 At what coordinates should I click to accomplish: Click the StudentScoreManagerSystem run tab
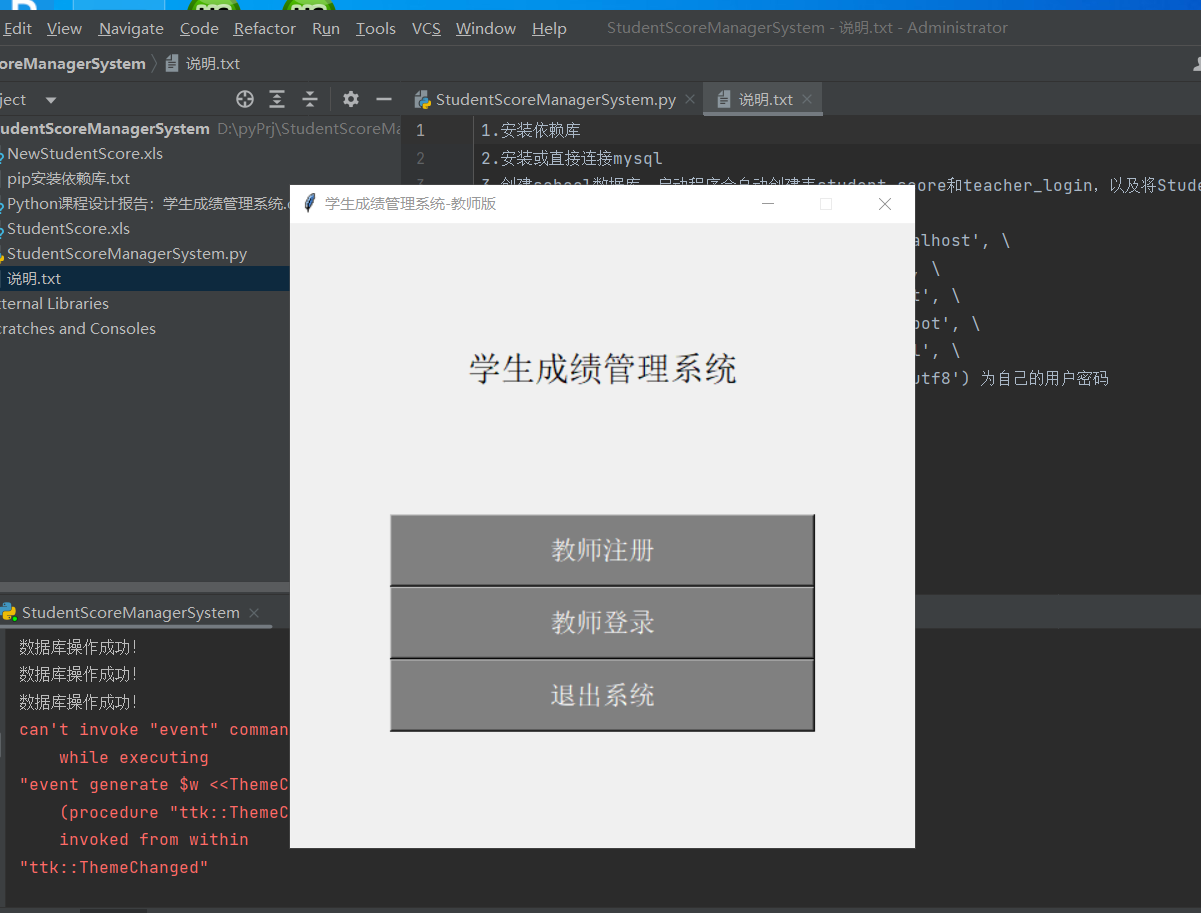click(x=130, y=612)
